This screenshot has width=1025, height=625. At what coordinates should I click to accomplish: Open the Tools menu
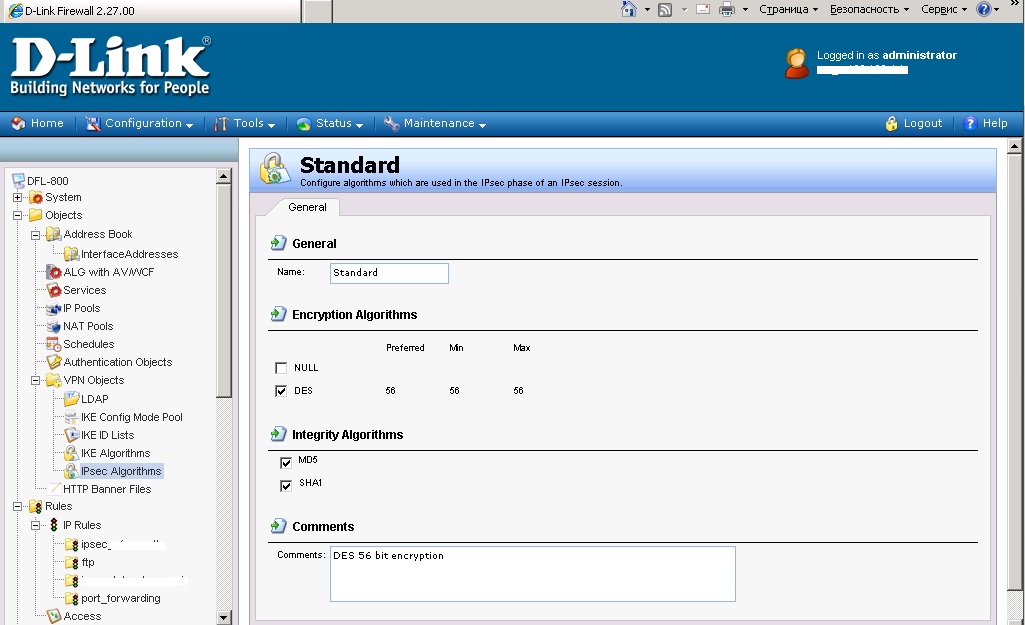pyautogui.click(x=245, y=123)
